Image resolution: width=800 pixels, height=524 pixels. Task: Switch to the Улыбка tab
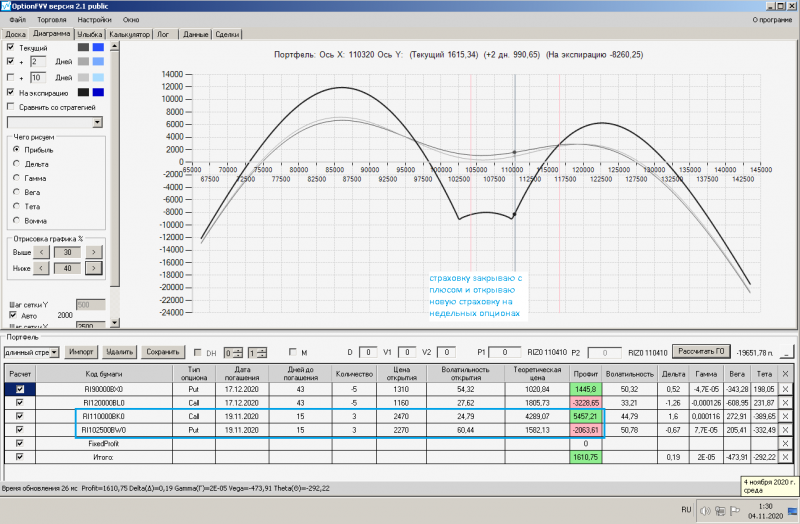pos(89,34)
